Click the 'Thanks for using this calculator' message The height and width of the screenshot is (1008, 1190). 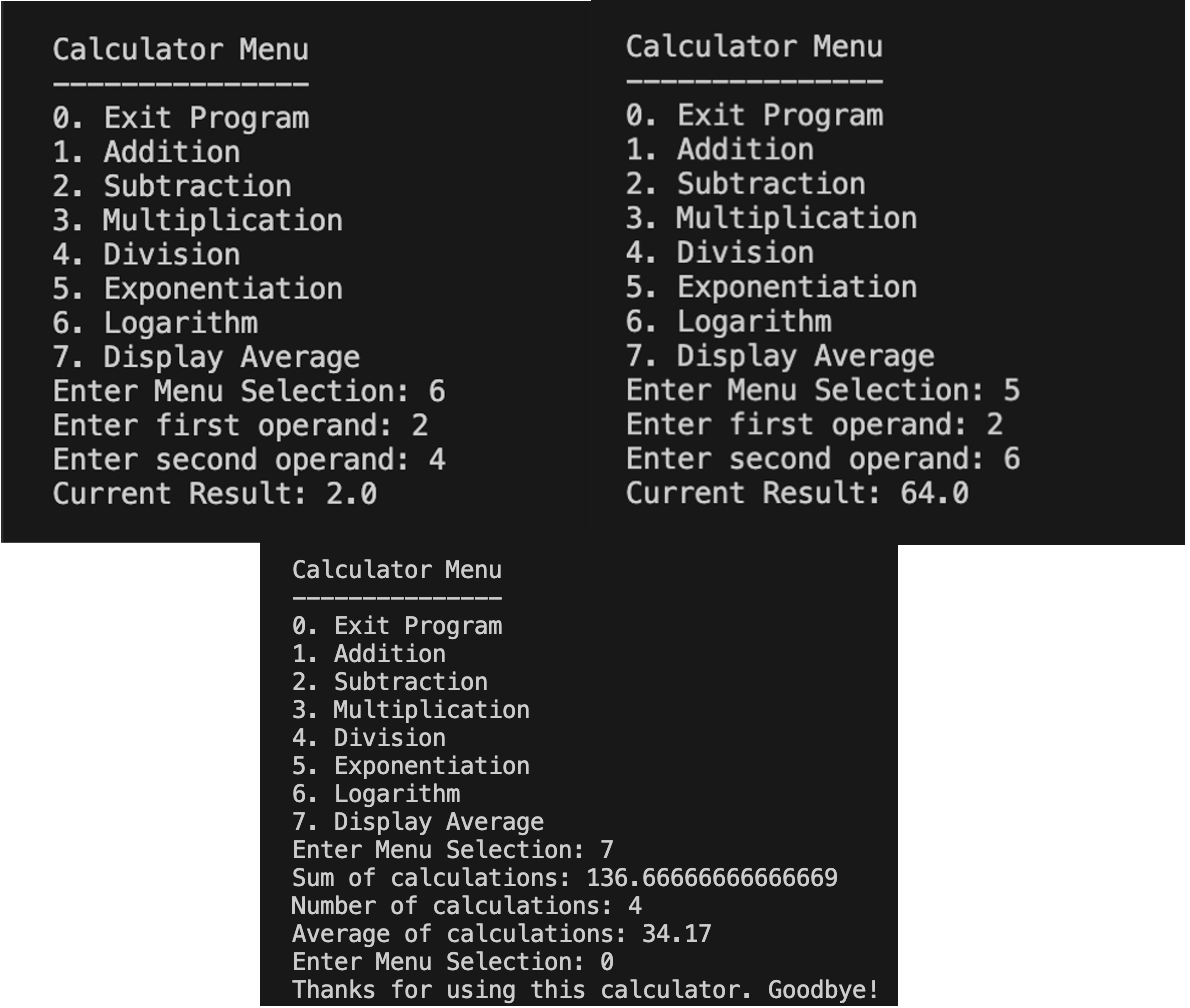pyautogui.click(x=585, y=991)
